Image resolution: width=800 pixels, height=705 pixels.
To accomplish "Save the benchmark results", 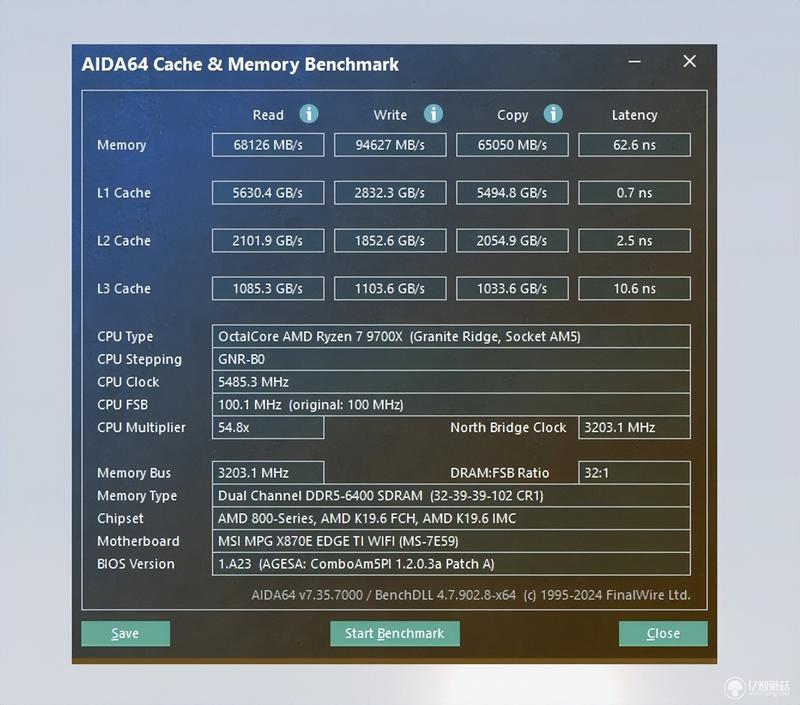I will (x=126, y=633).
